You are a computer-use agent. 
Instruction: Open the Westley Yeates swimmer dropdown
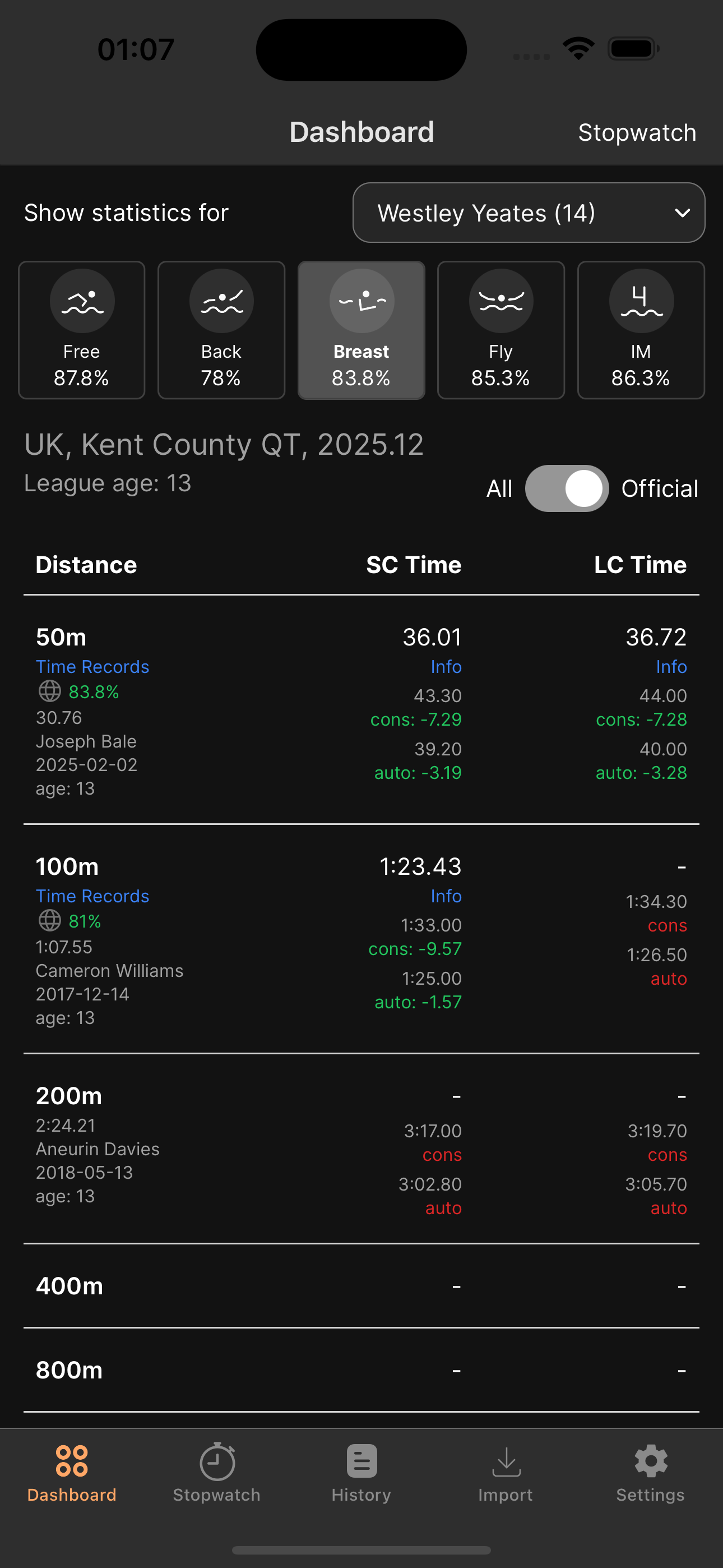529,213
